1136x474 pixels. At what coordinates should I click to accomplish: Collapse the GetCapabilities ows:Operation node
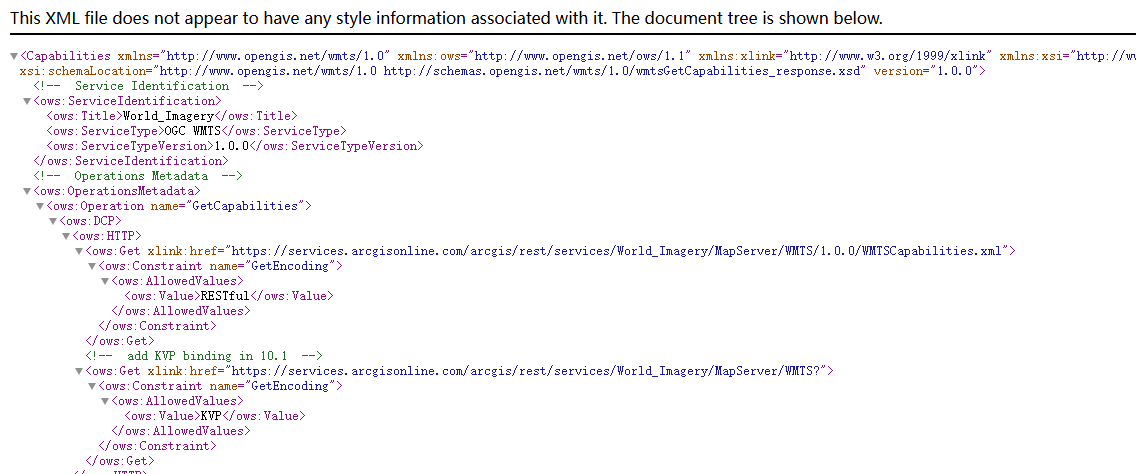click(x=40, y=207)
